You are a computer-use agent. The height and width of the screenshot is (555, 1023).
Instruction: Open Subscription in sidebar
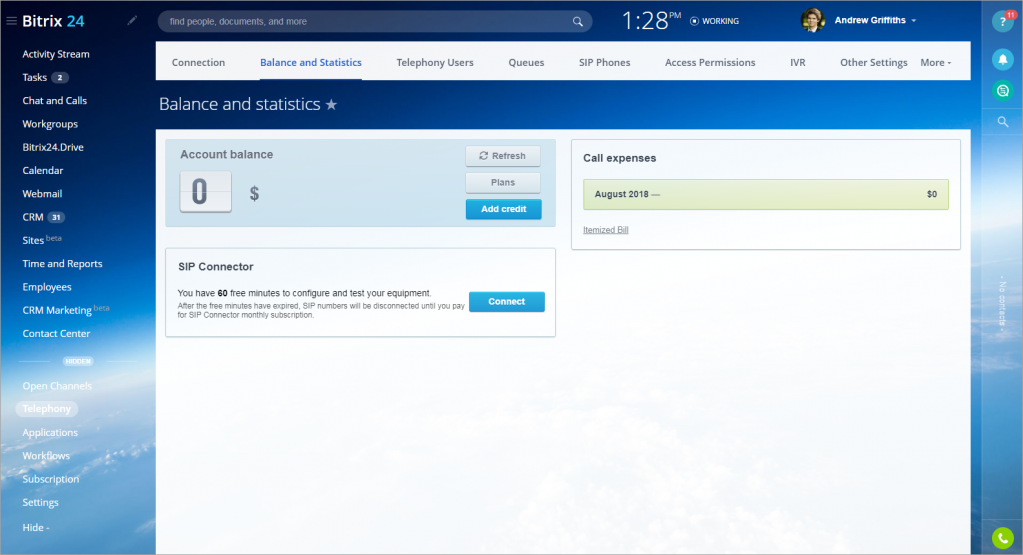coord(51,479)
